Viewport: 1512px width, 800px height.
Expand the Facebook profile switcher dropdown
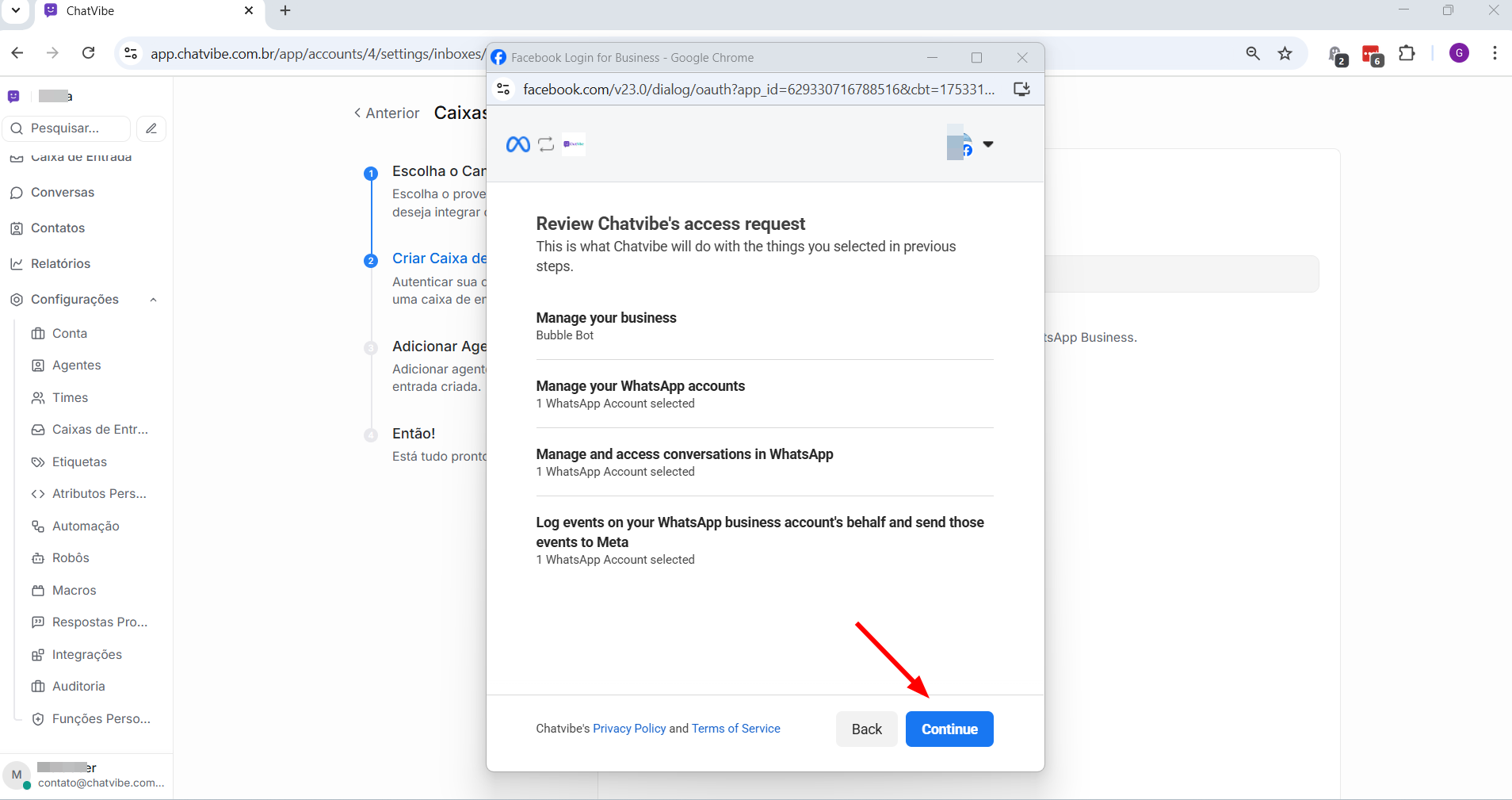988,144
